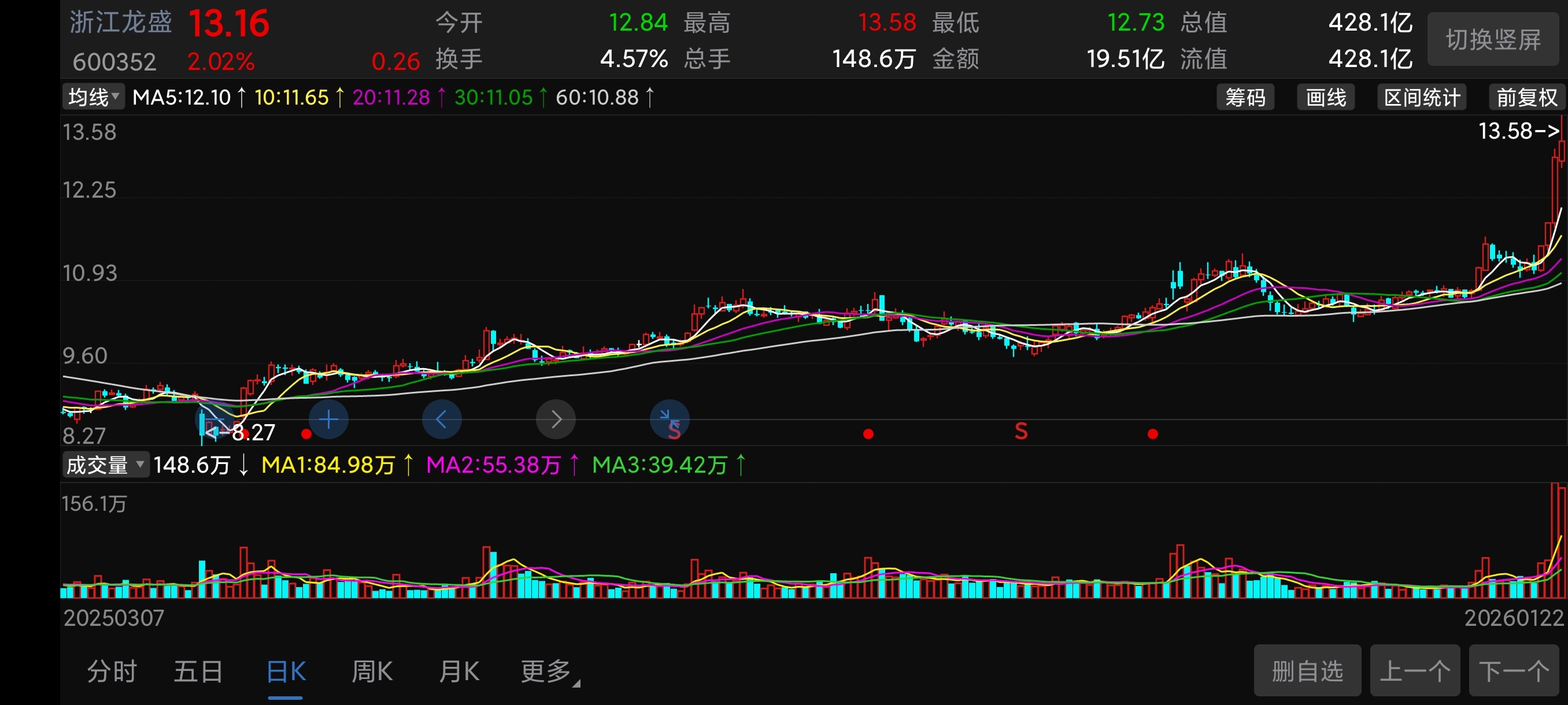The width and height of the screenshot is (1568, 705).
Task: Switch to the 分时 tab
Action: pos(112,671)
